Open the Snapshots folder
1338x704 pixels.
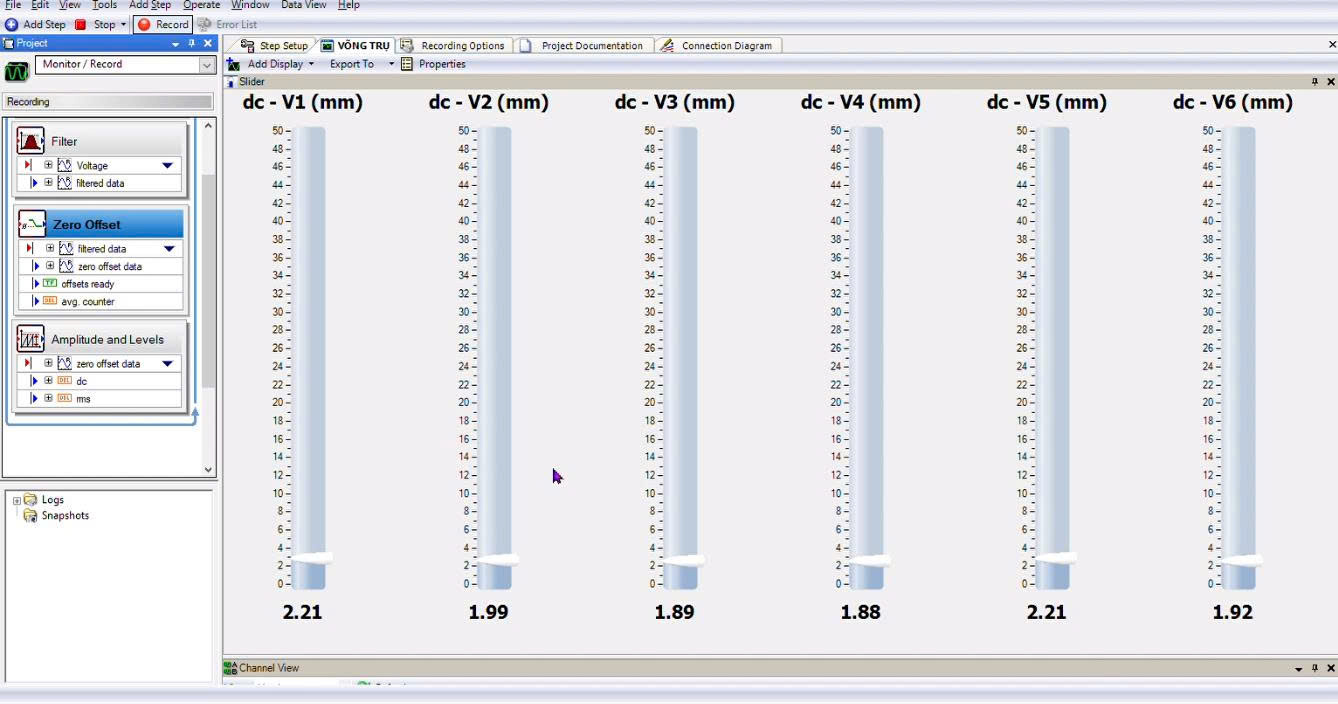[x=64, y=516]
